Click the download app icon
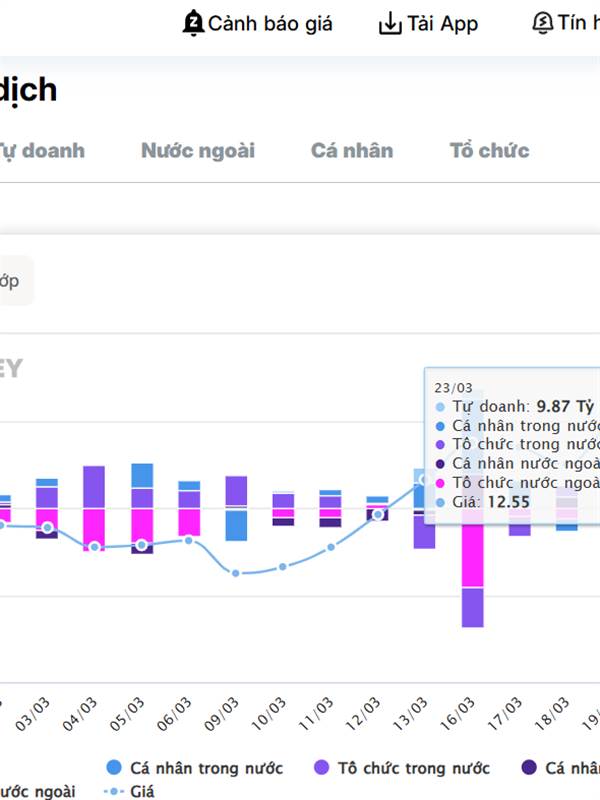Viewport: 600px width, 800px height. (x=390, y=23)
